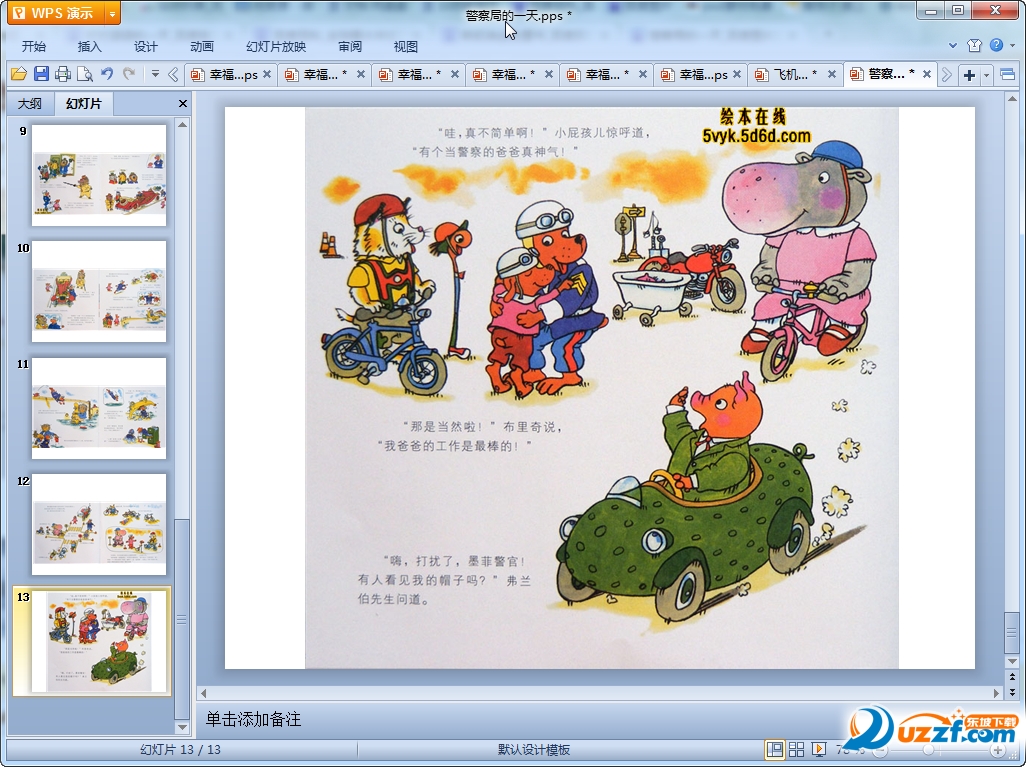This screenshot has height=767, width=1026.
Task: Switch the side pane to 大纲 outline view
Action: [x=29, y=103]
